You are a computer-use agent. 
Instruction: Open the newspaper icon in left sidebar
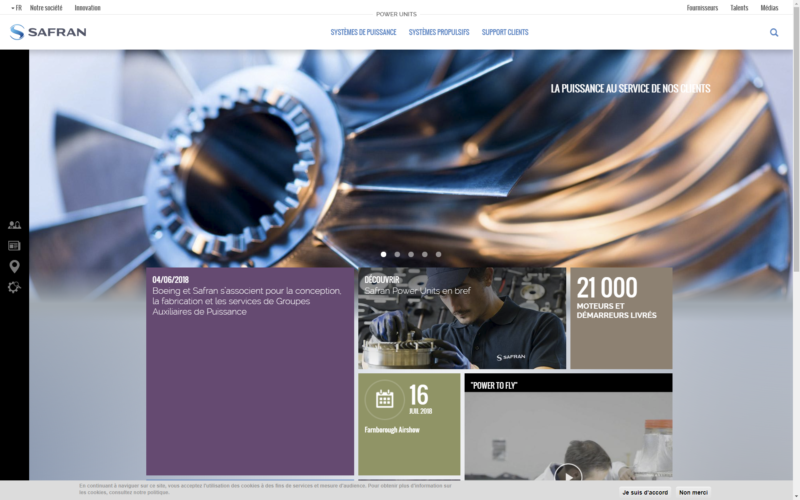tap(14, 246)
